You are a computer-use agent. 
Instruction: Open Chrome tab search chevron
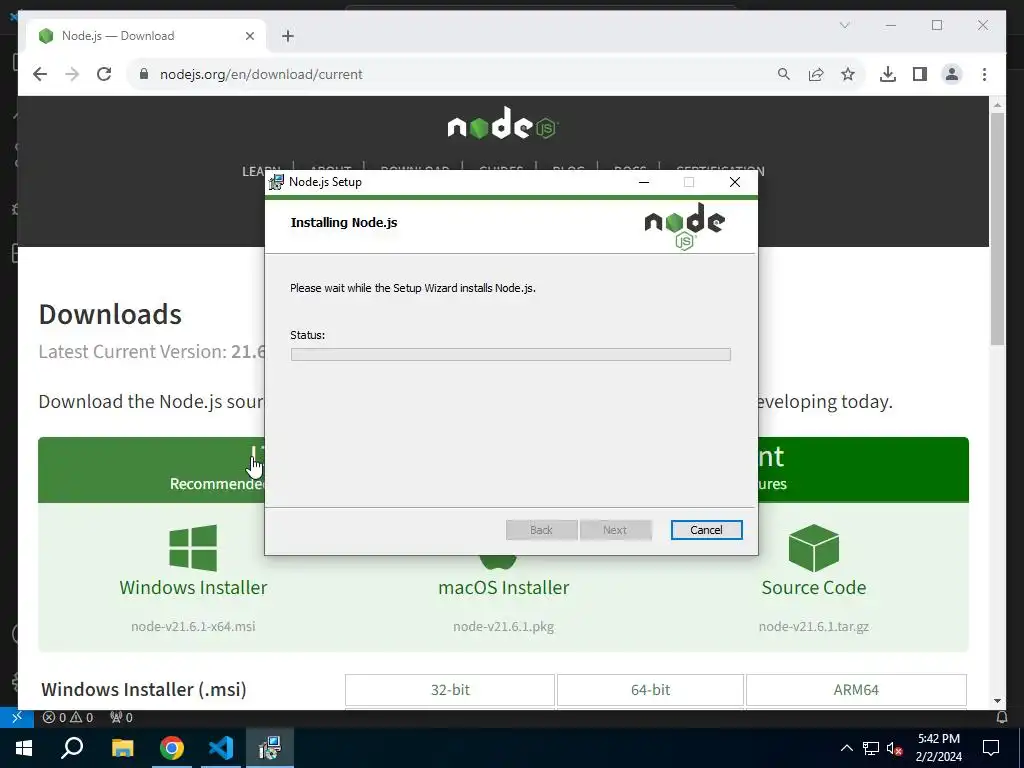(x=844, y=25)
